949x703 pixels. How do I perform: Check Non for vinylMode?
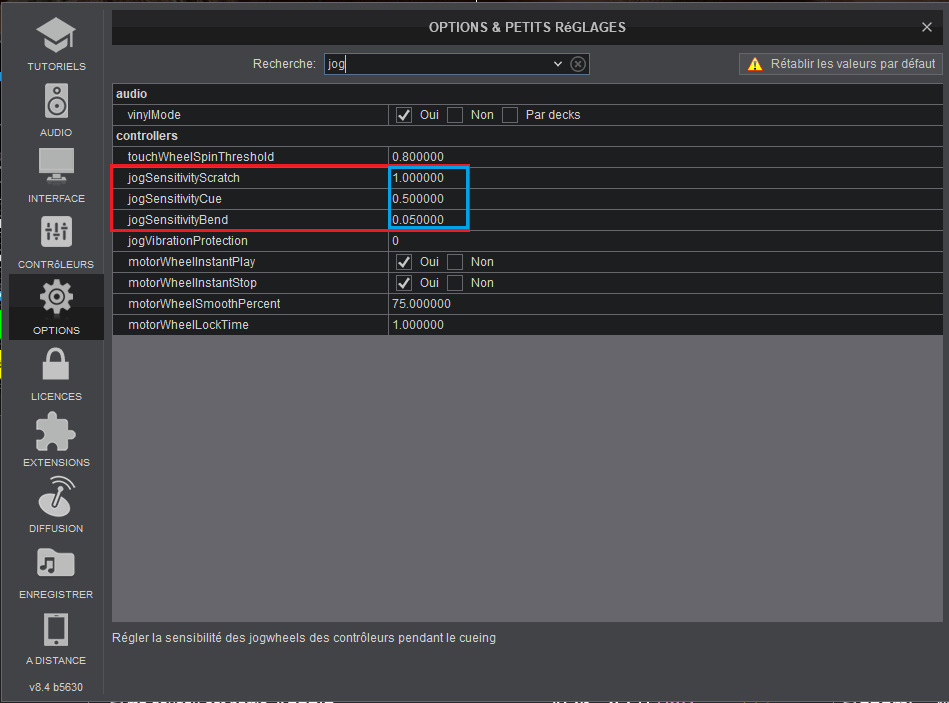point(455,115)
